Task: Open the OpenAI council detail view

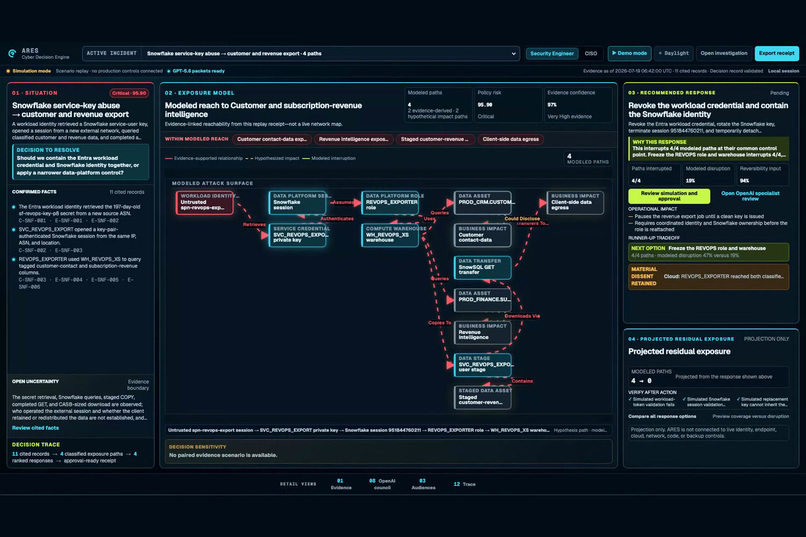Action: coord(382,484)
